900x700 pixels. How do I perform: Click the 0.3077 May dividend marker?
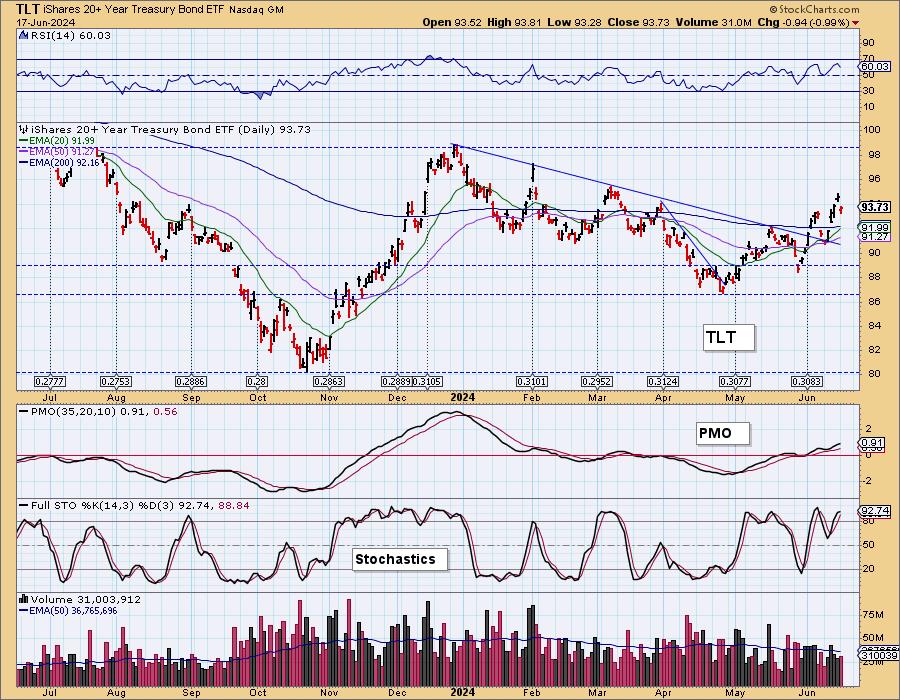[x=735, y=382]
